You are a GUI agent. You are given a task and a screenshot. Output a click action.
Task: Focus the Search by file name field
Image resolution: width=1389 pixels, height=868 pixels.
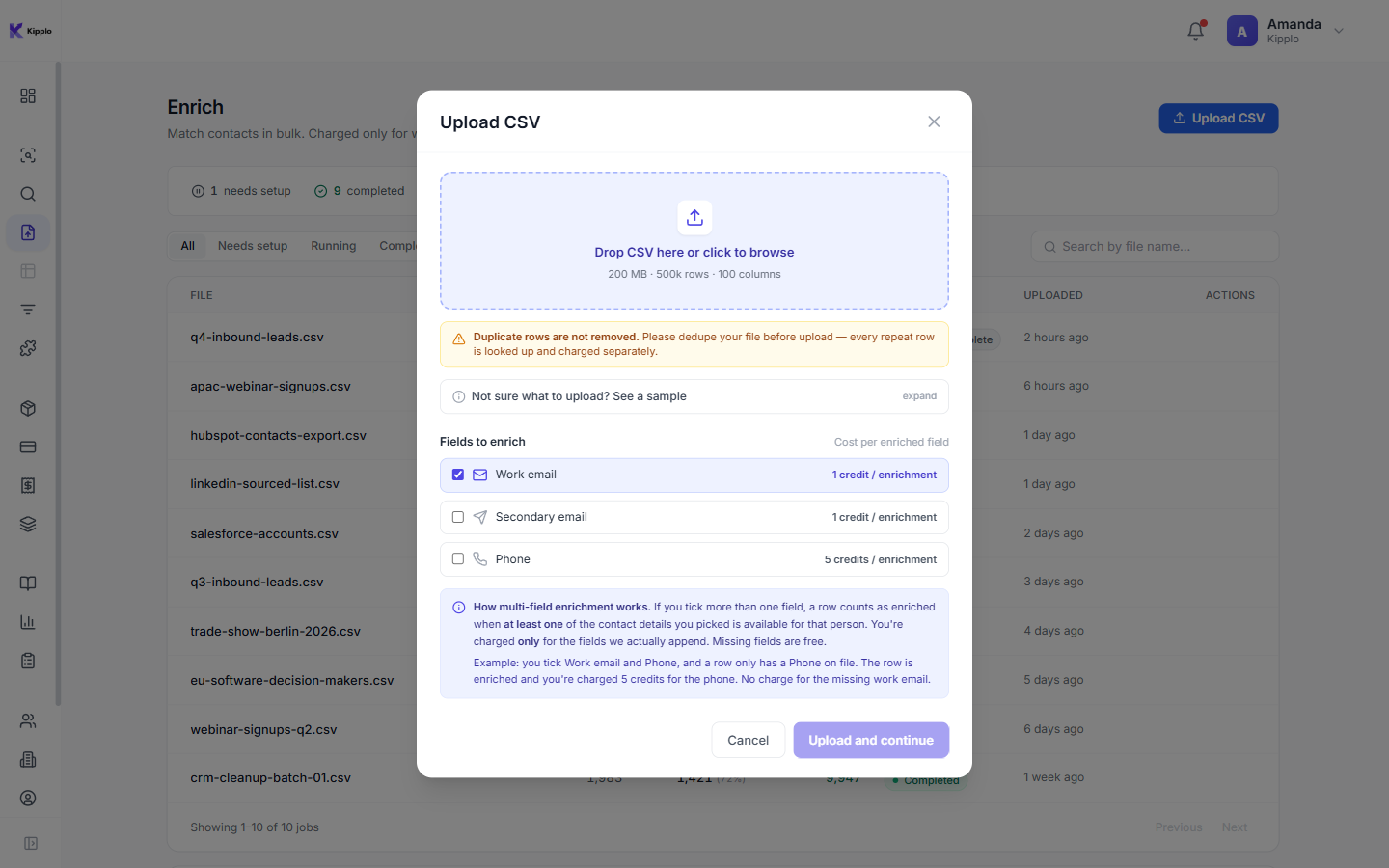click(1155, 246)
